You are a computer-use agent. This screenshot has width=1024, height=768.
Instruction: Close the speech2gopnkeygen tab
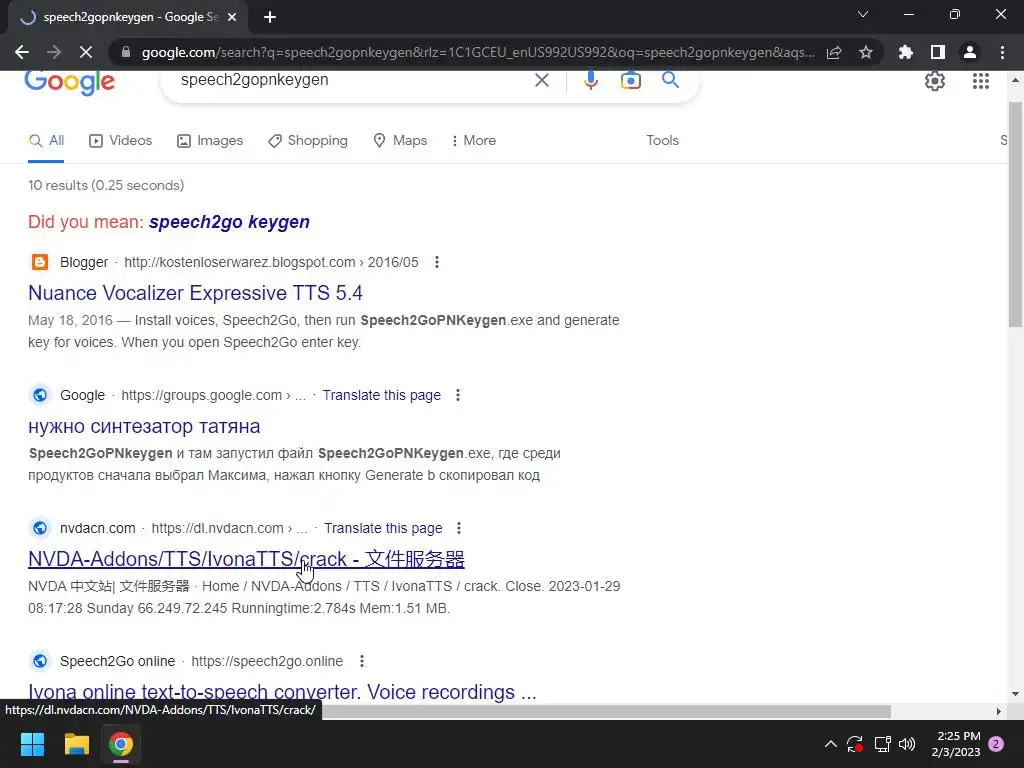(x=232, y=18)
